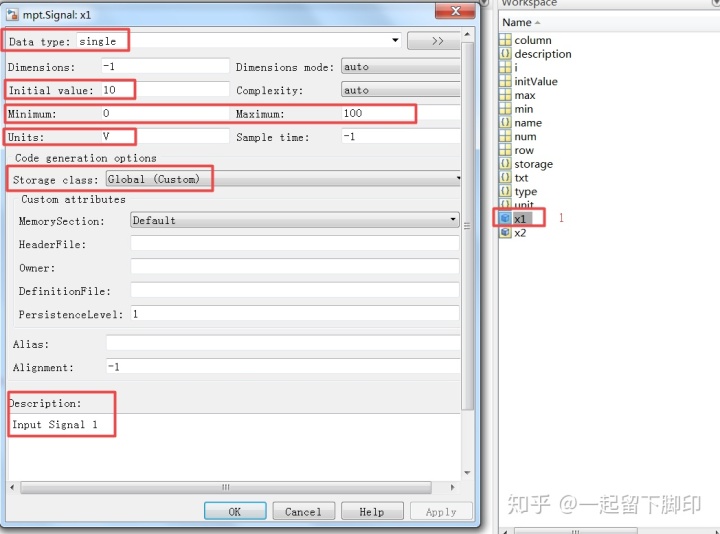This screenshot has width=720, height=534.
Task: Click the OK button
Action: pos(235,511)
